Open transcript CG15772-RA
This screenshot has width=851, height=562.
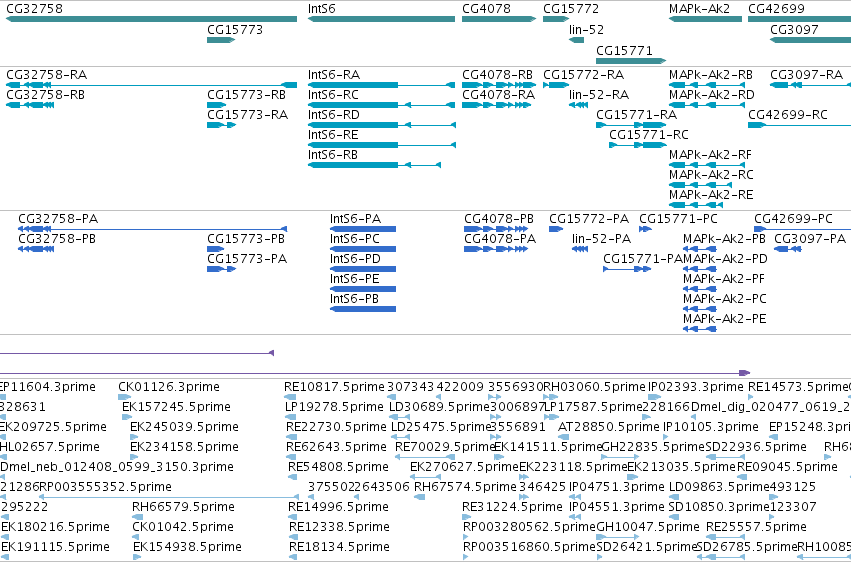(583, 74)
